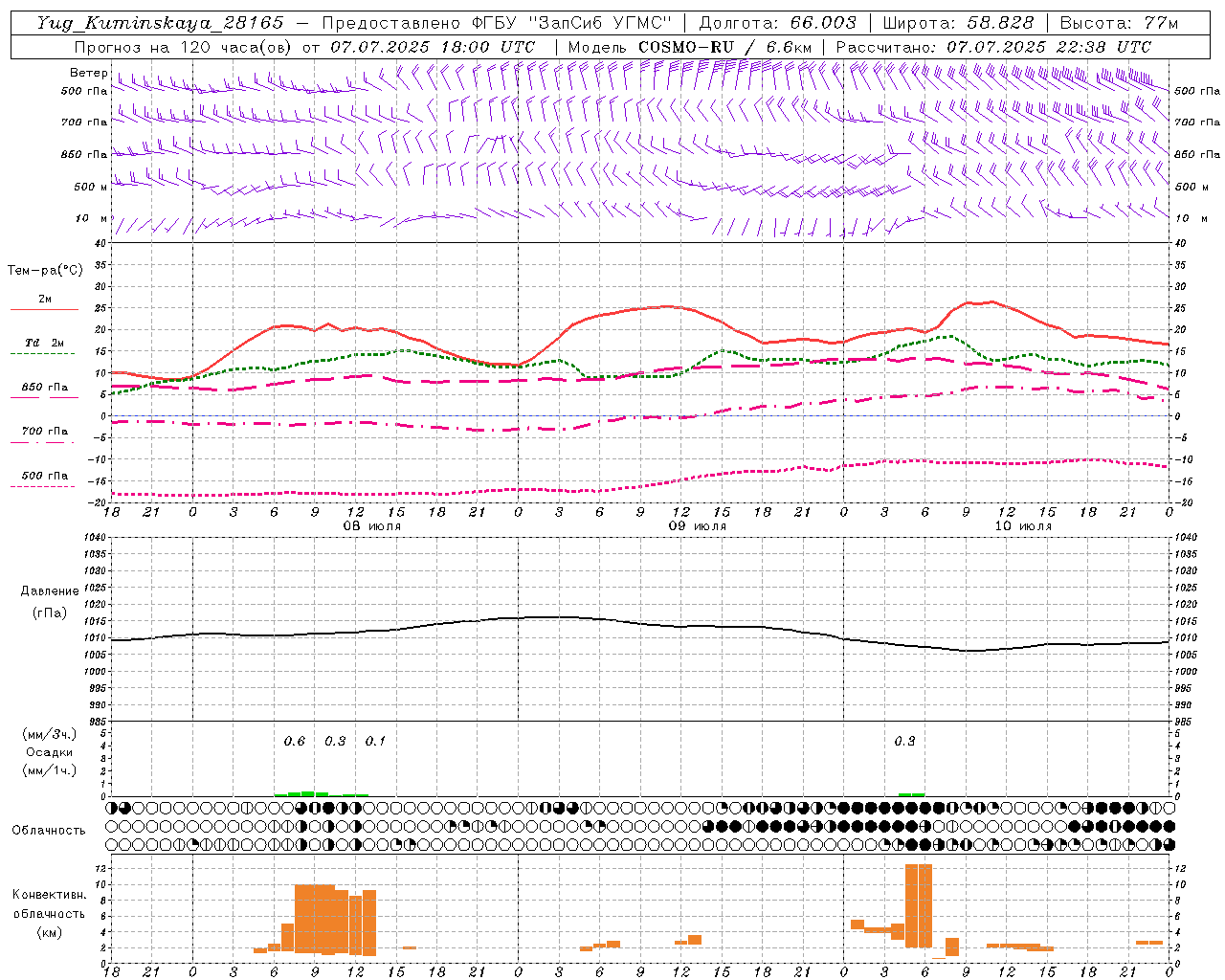Click the '(мм/3ч.)' precipitation unit label
1225x980 pixels.
(x=49, y=734)
